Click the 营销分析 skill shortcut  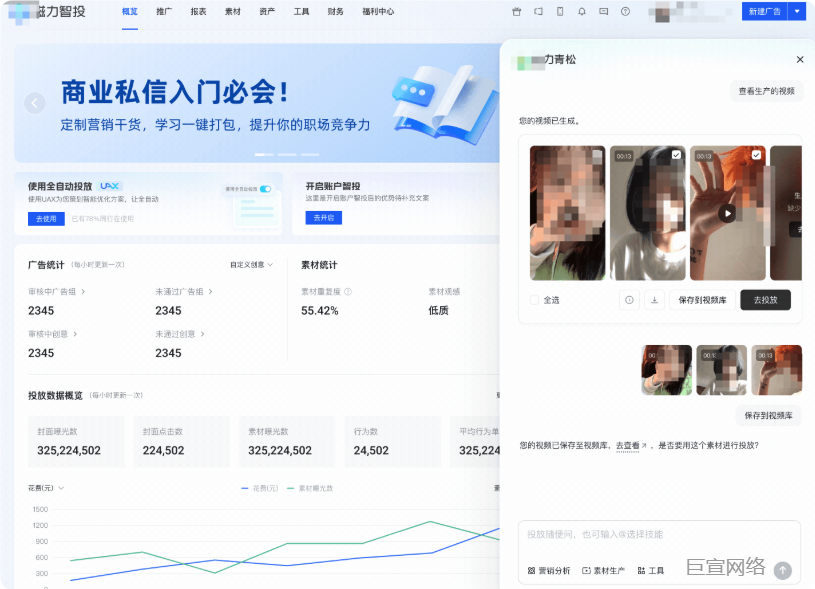(548, 570)
